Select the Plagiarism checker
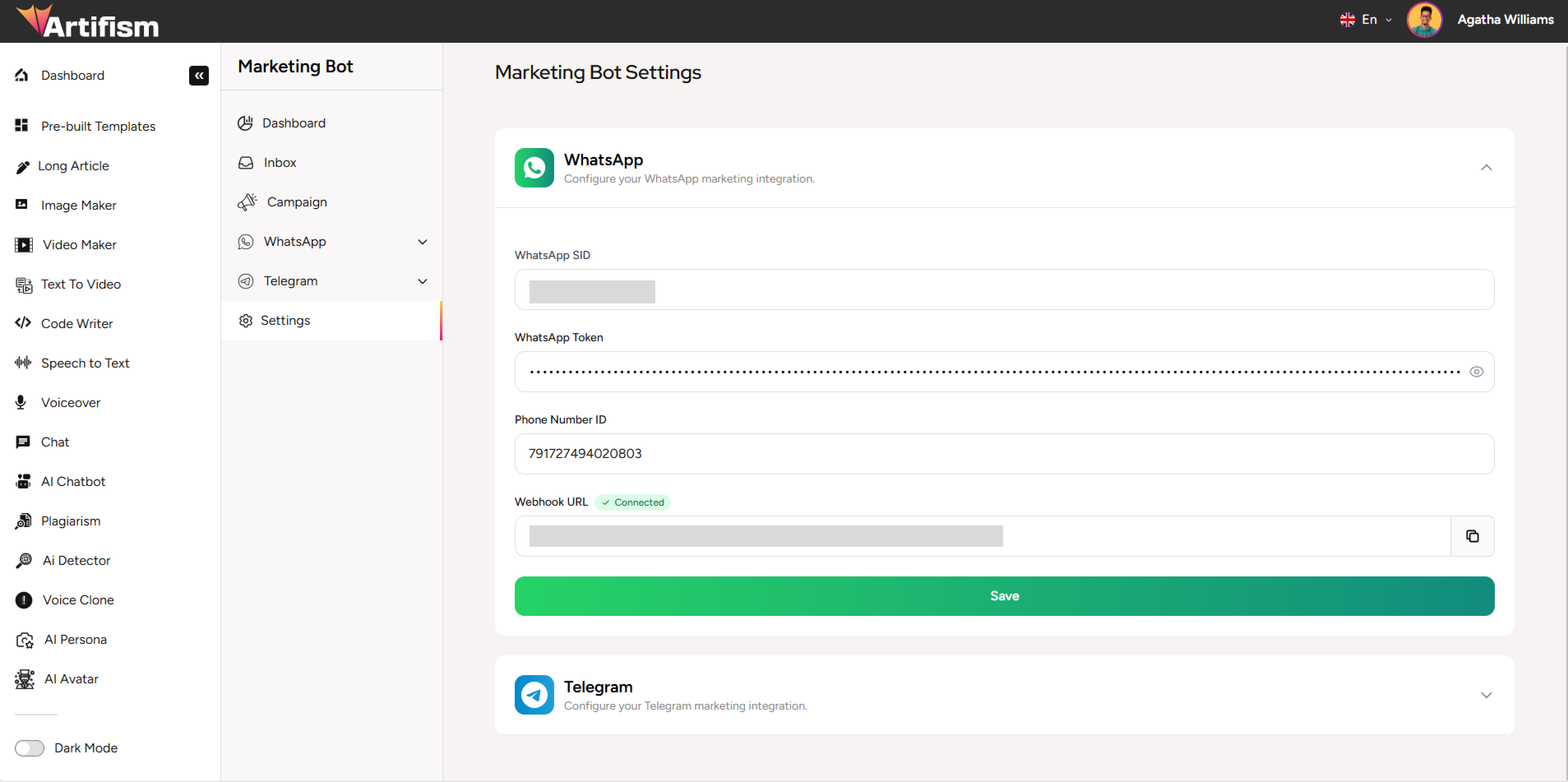 point(70,521)
